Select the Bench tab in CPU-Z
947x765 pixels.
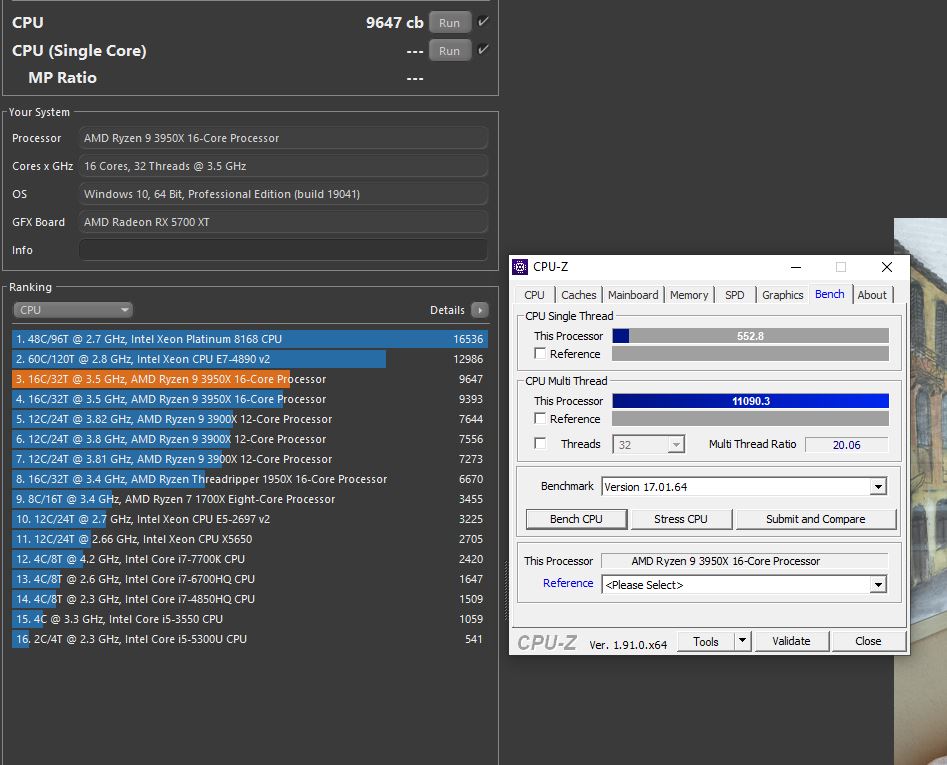pos(830,293)
